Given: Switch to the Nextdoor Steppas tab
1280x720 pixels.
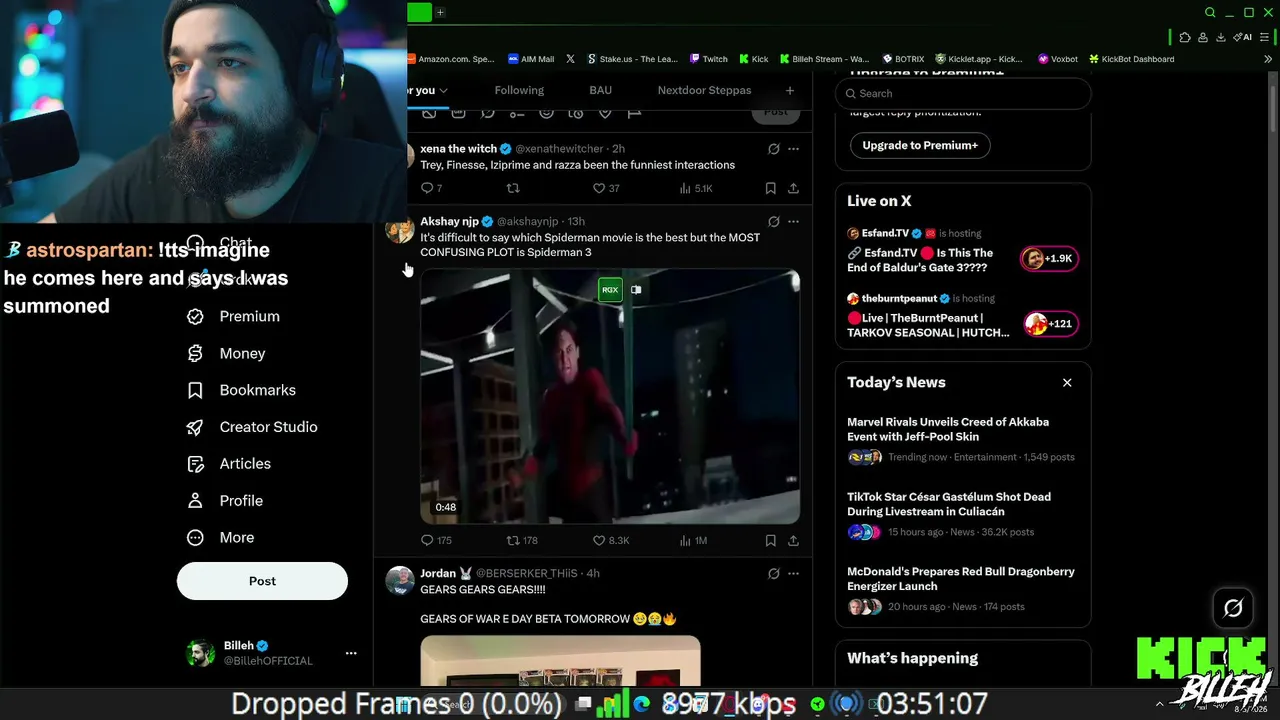Looking at the screenshot, I should 704,90.
